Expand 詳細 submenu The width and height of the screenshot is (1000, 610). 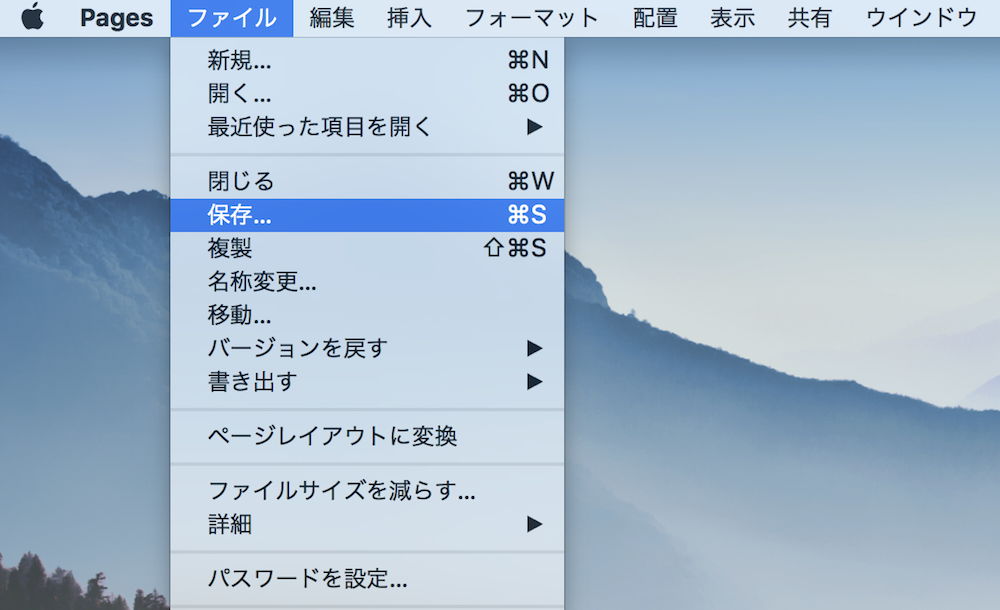367,524
